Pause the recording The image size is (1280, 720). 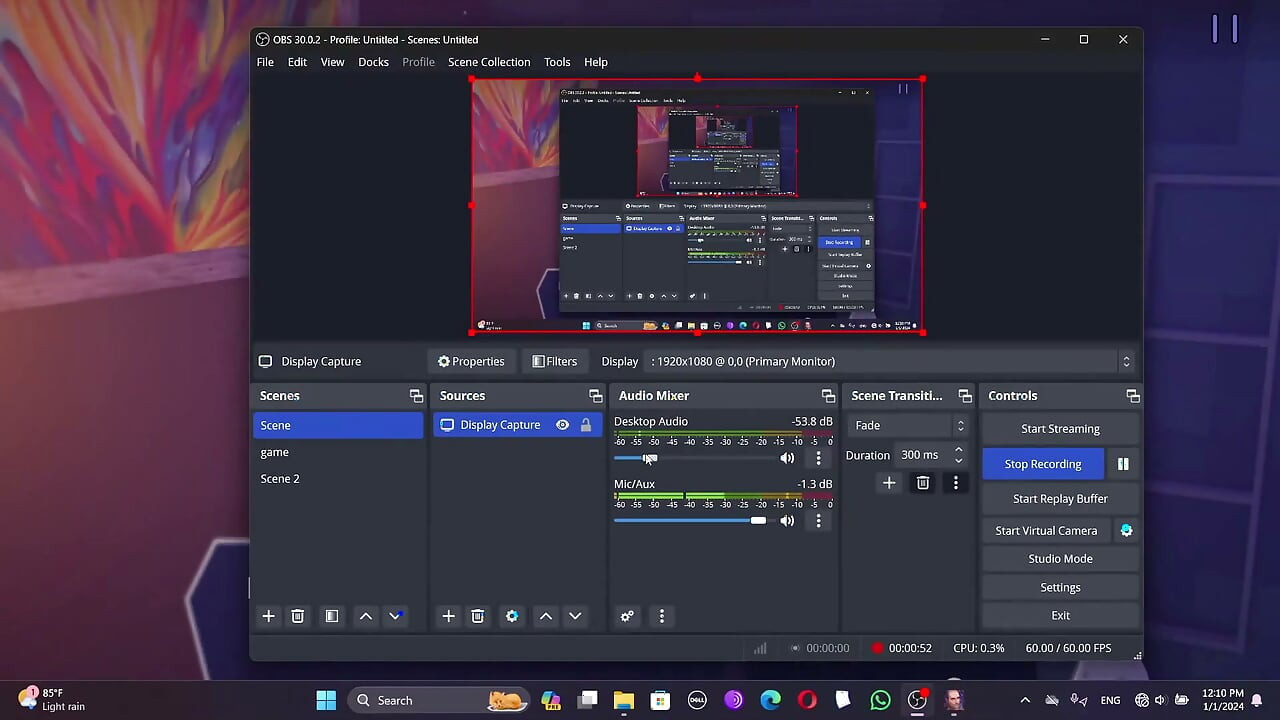point(1123,464)
